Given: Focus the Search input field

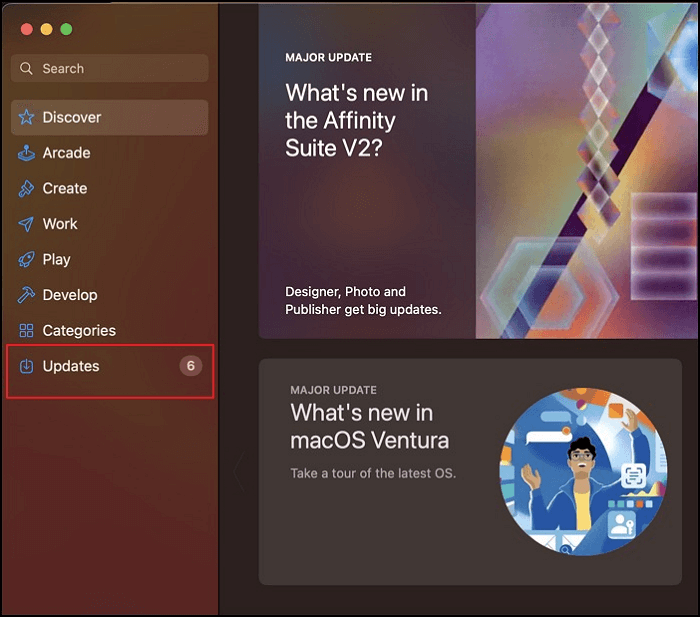Looking at the screenshot, I should coord(110,68).
